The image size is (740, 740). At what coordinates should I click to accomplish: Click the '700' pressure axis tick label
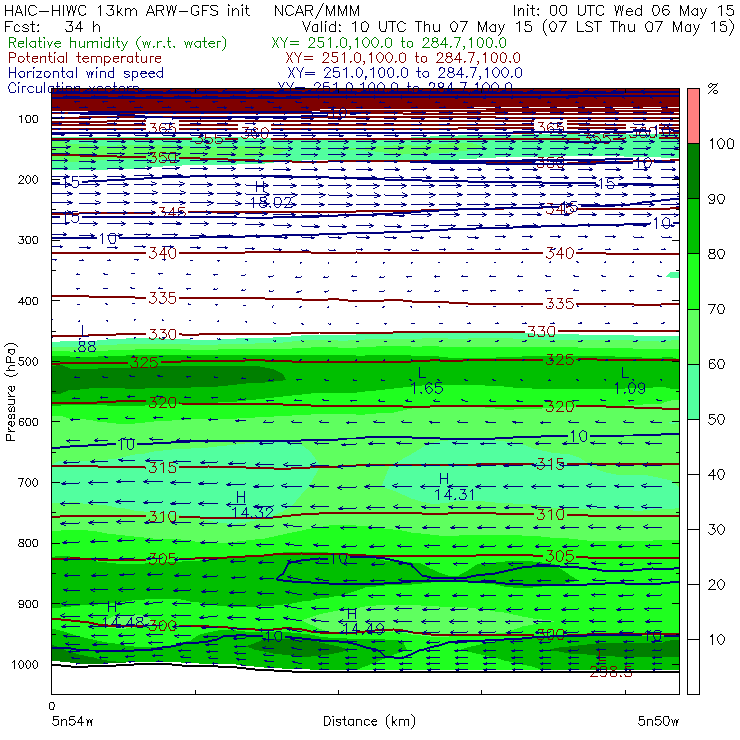pos(28,482)
